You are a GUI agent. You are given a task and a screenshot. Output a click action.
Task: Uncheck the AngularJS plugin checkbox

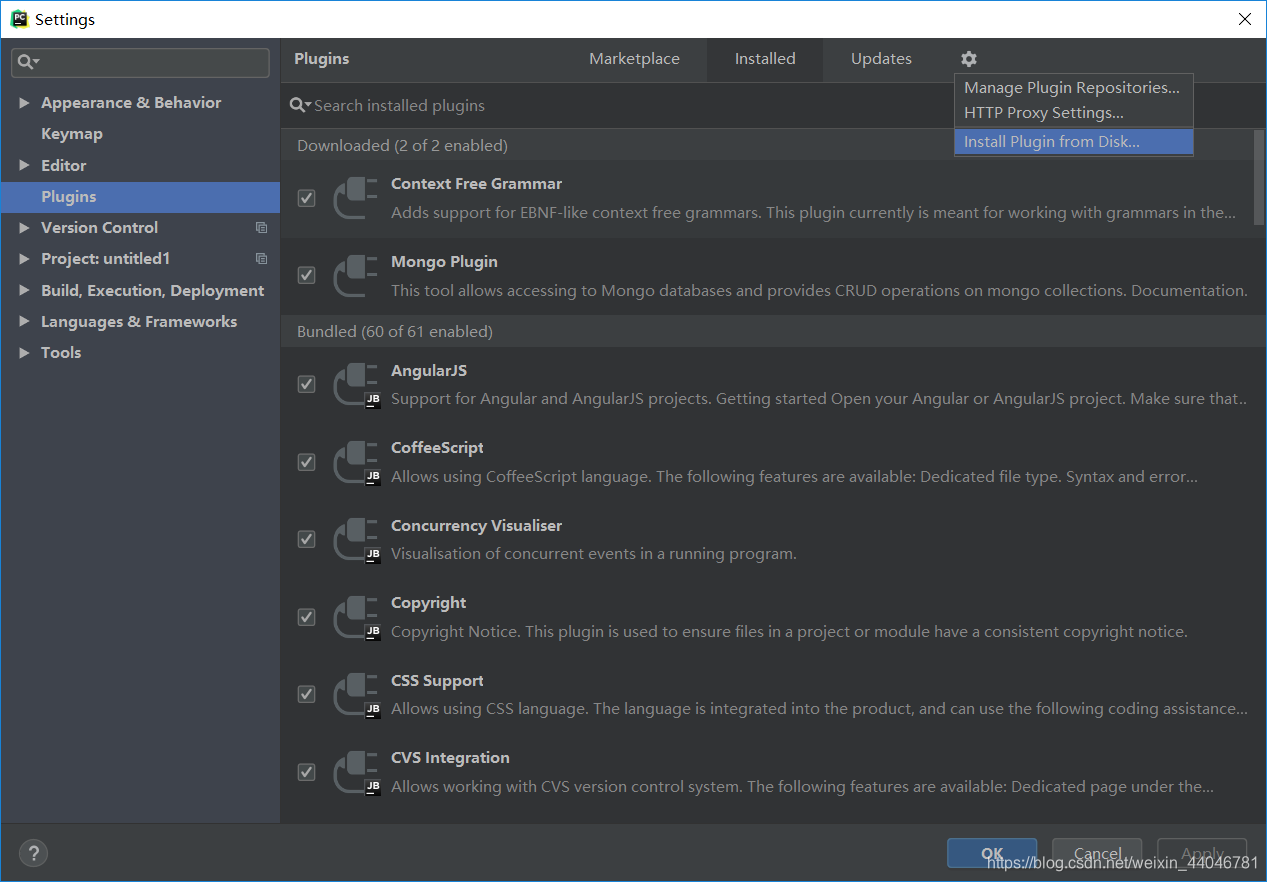(x=306, y=384)
